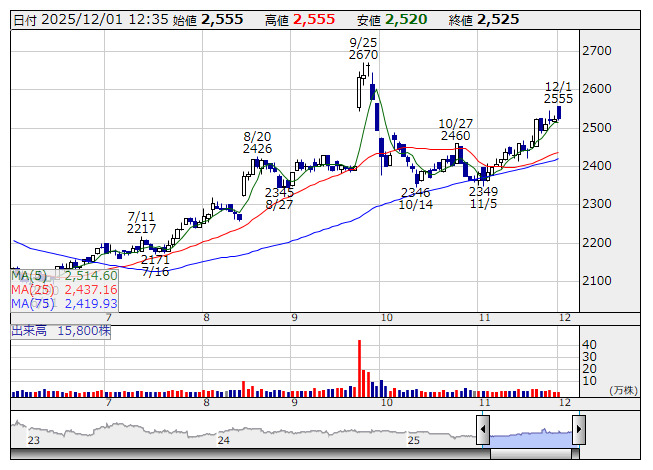
Task: Click the 始値 2,555 opening price
Action: pos(208,20)
